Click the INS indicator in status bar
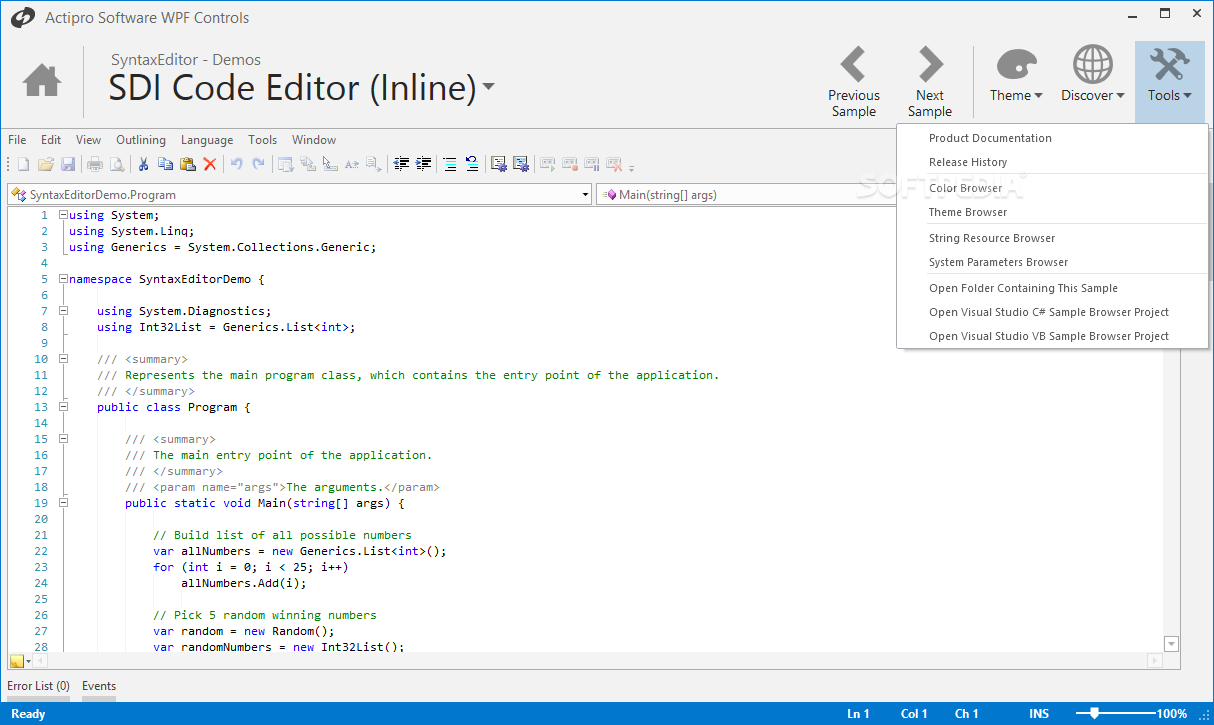This screenshot has height=725, width=1214. 1039,714
